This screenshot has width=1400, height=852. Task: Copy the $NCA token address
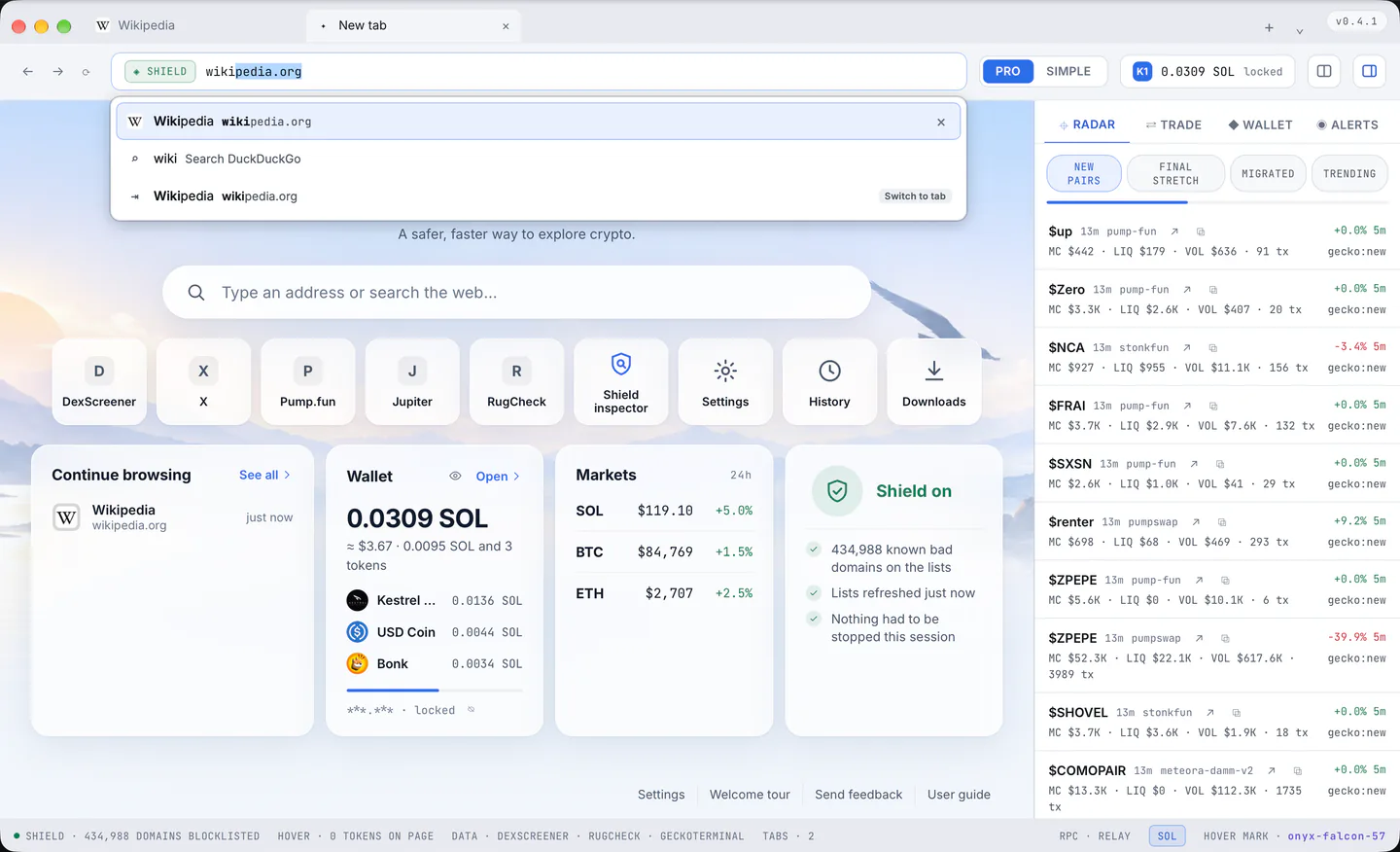pos(1212,347)
